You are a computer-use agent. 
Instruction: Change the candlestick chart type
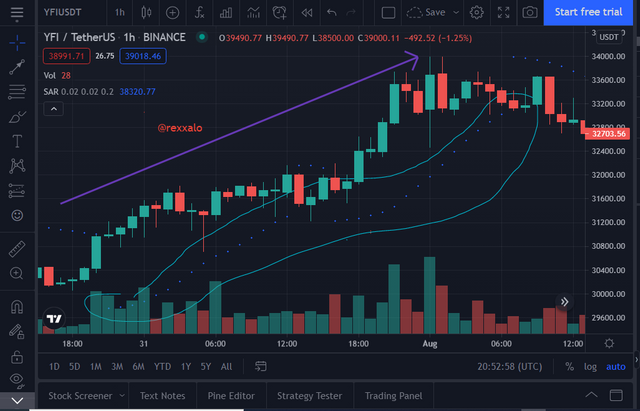point(146,13)
